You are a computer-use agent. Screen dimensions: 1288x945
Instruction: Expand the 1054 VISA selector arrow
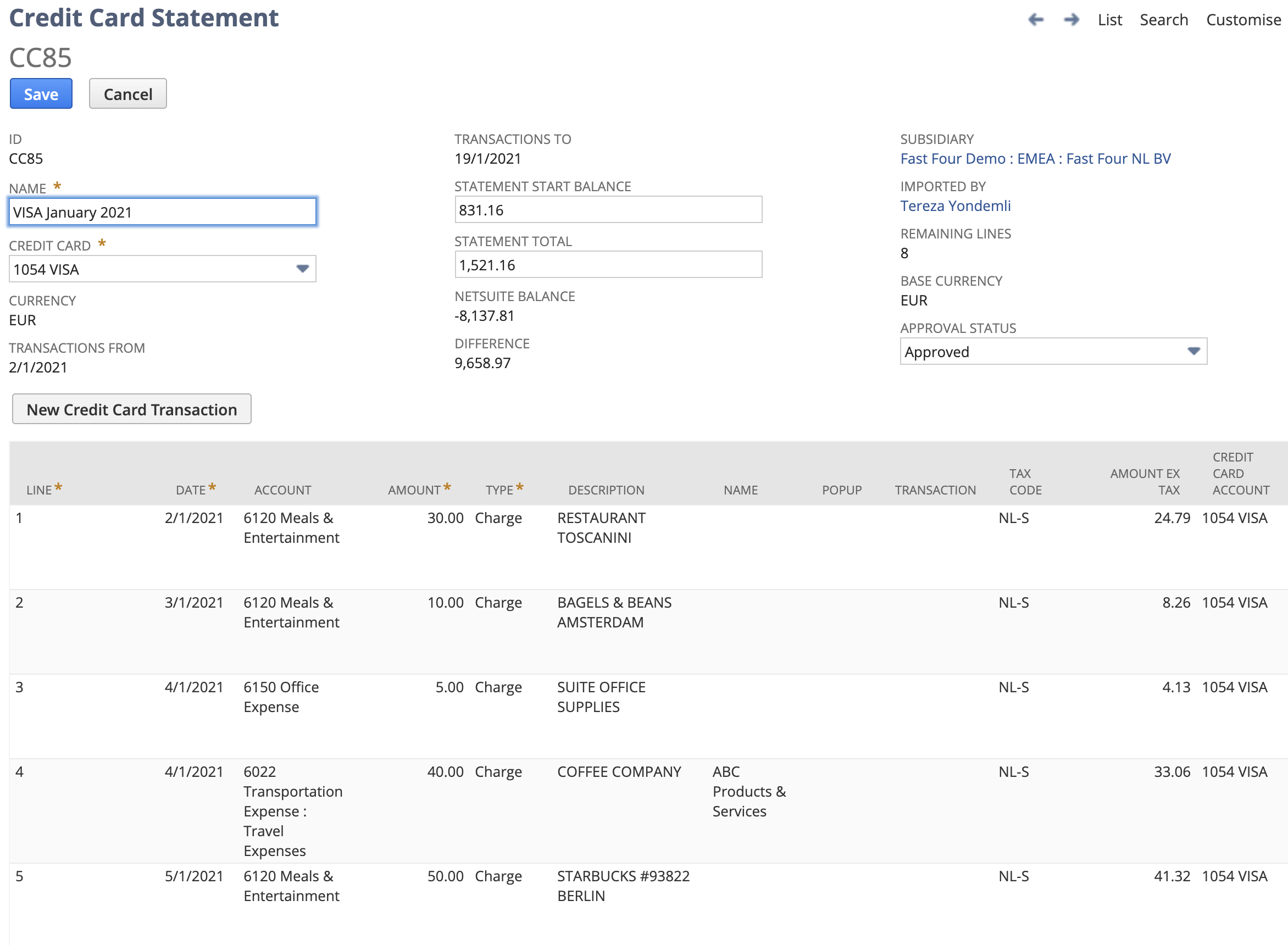[303, 268]
